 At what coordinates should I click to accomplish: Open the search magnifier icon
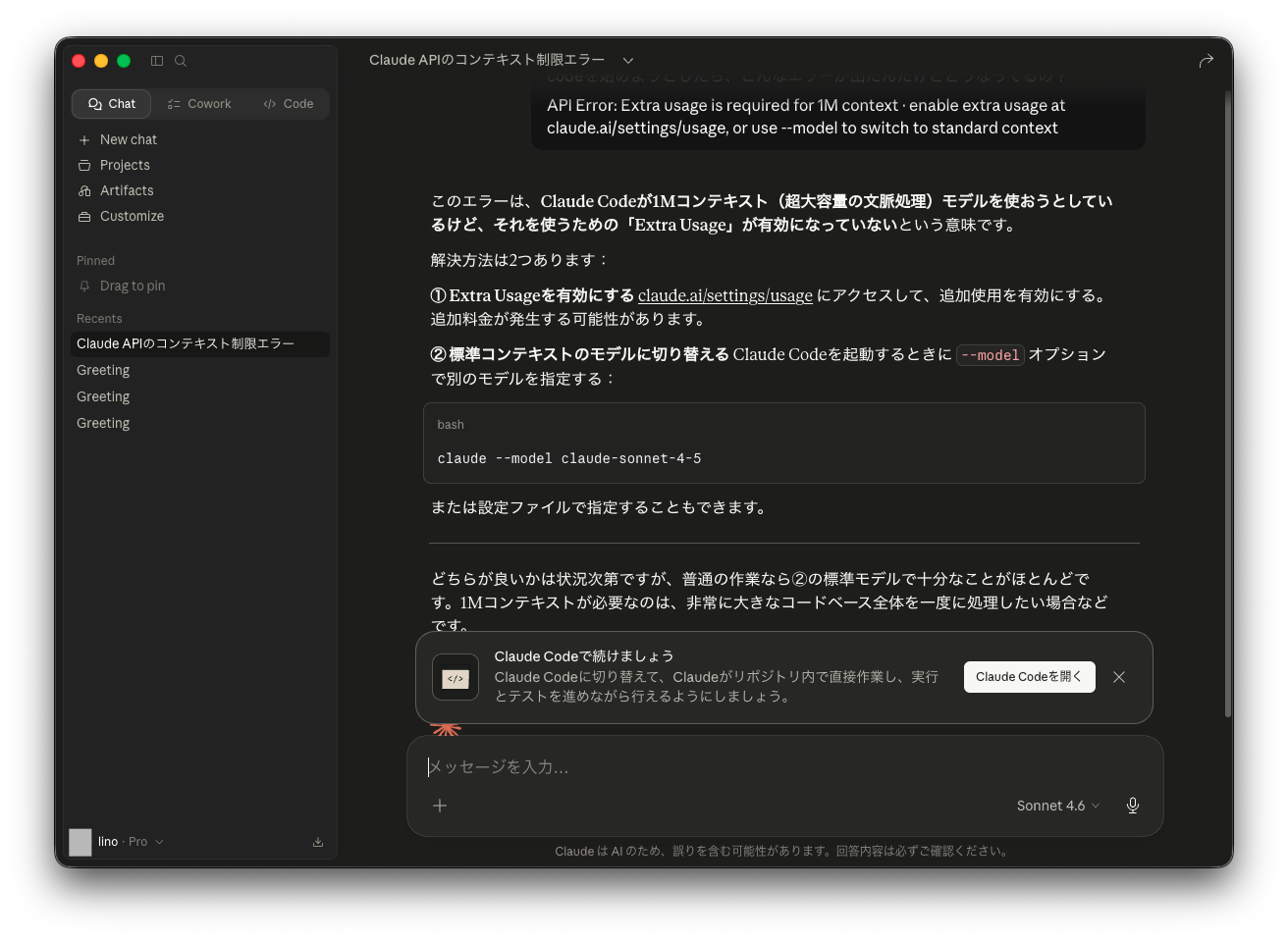(x=181, y=61)
